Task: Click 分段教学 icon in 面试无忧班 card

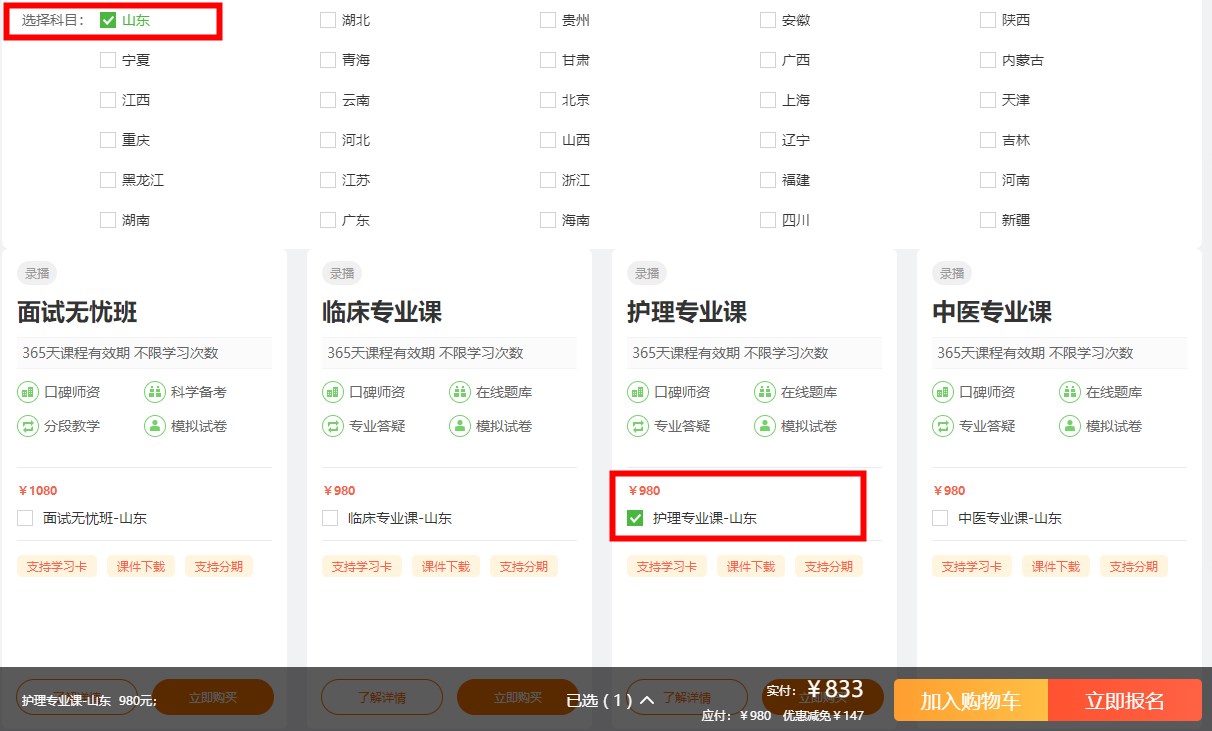Action: click(x=28, y=426)
